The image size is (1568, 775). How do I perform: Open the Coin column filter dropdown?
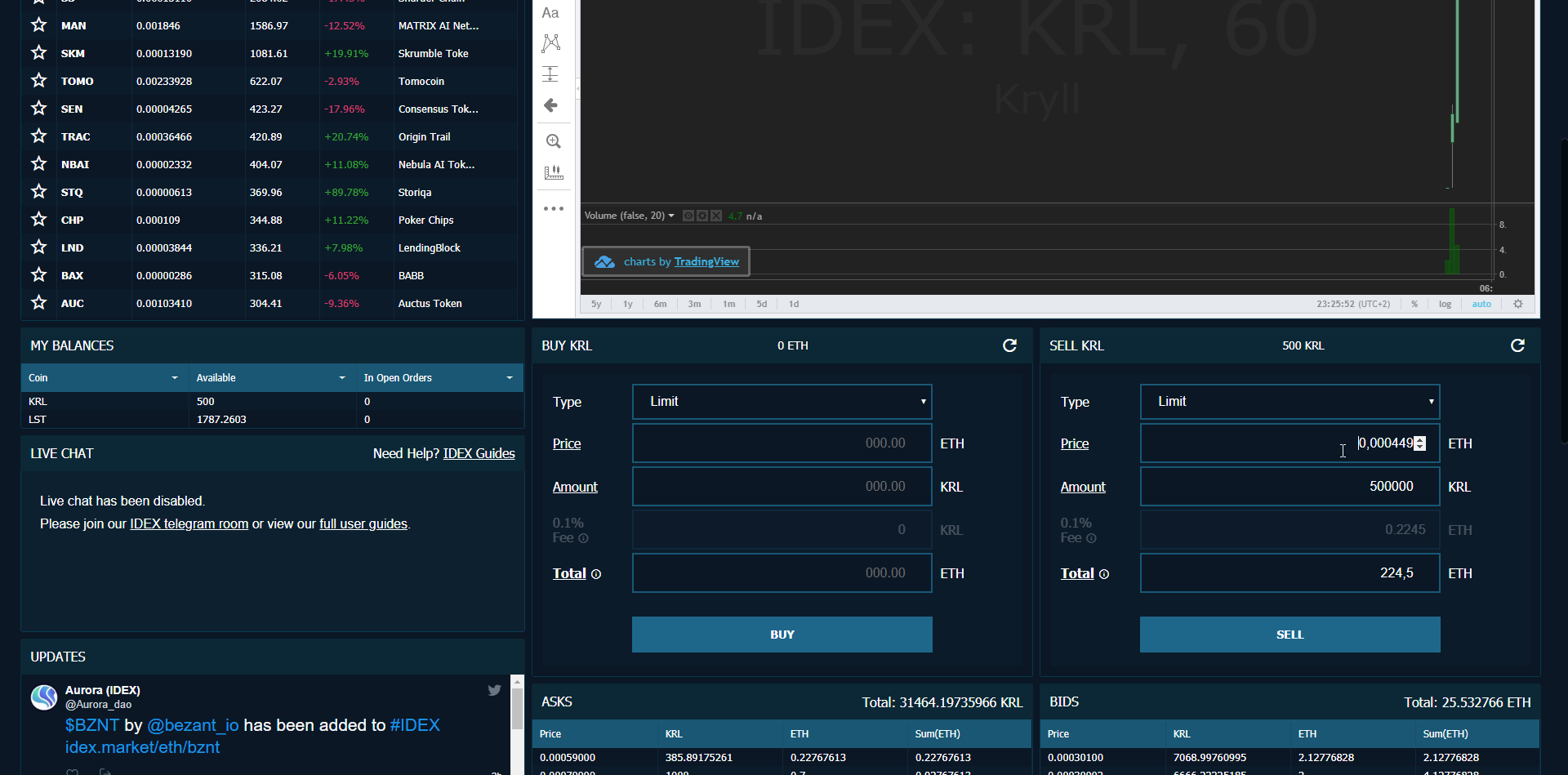175,378
